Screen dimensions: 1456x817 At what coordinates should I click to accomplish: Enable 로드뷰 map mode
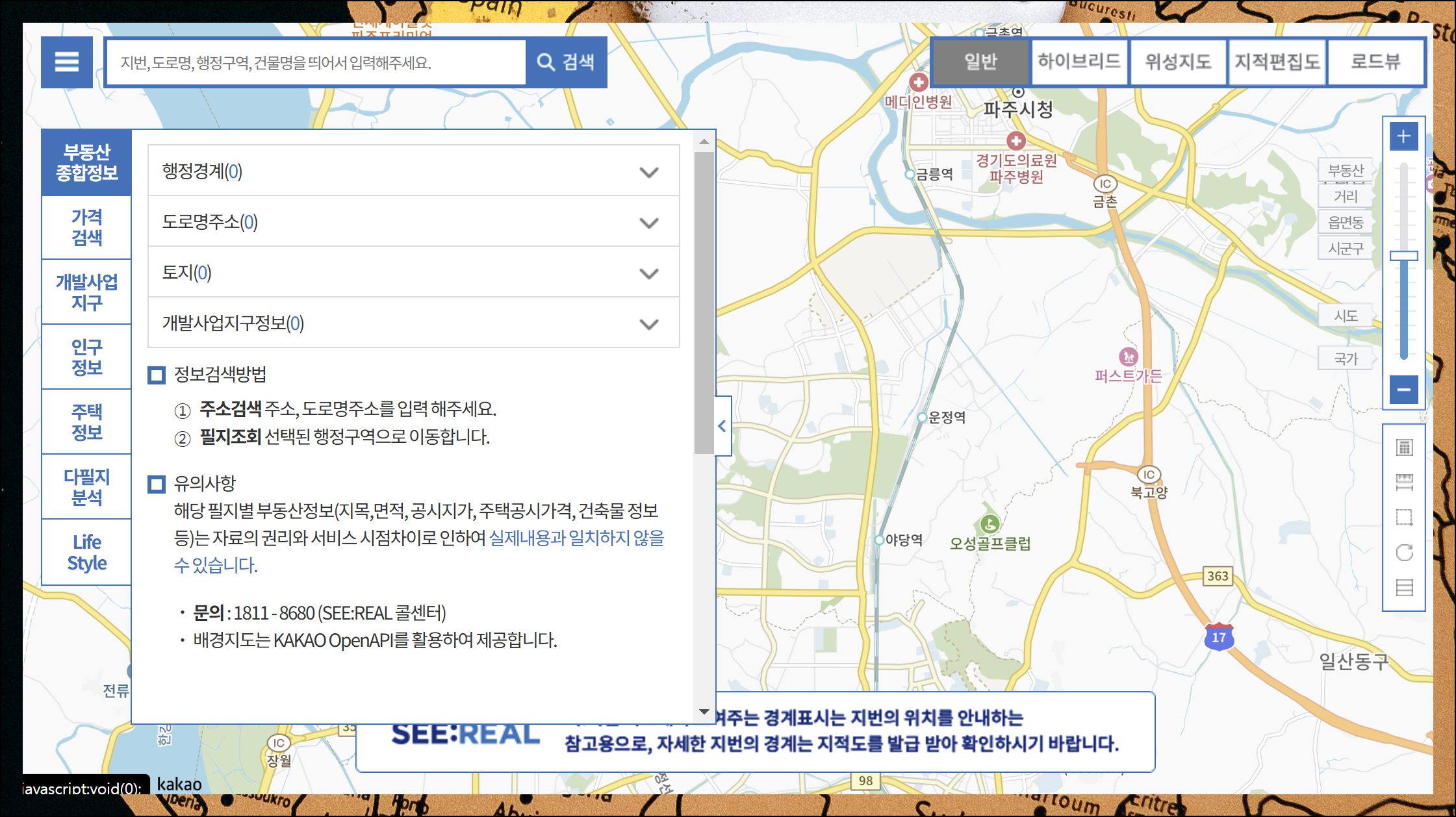[1375, 62]
